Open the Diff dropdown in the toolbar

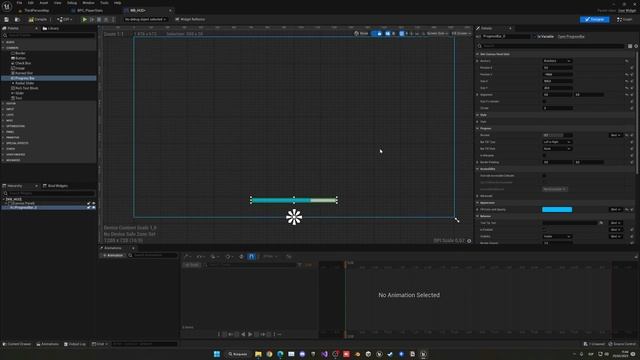[x=65, y=19]
